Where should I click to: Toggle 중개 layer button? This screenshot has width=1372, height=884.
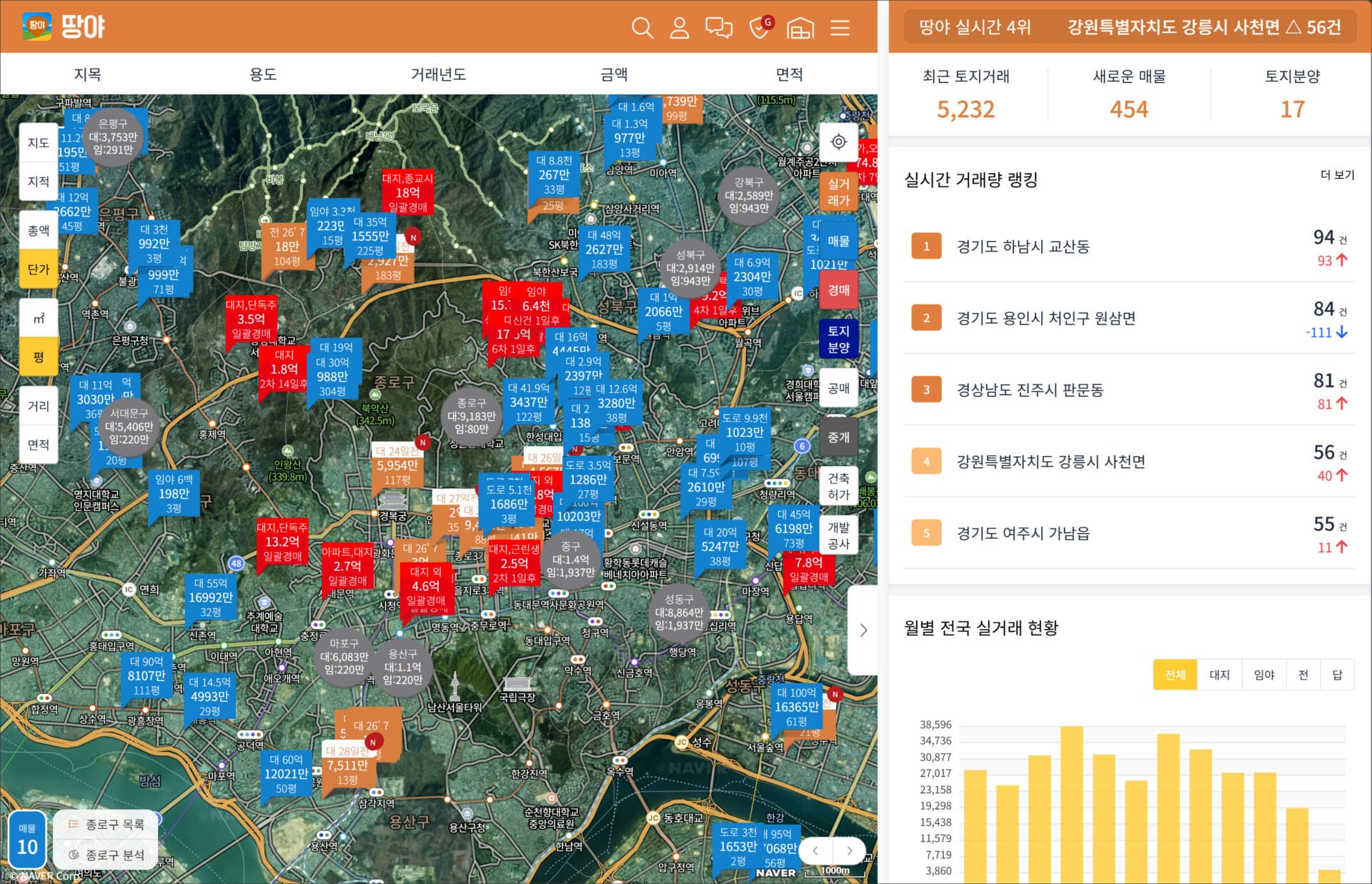tap(839, 437)
